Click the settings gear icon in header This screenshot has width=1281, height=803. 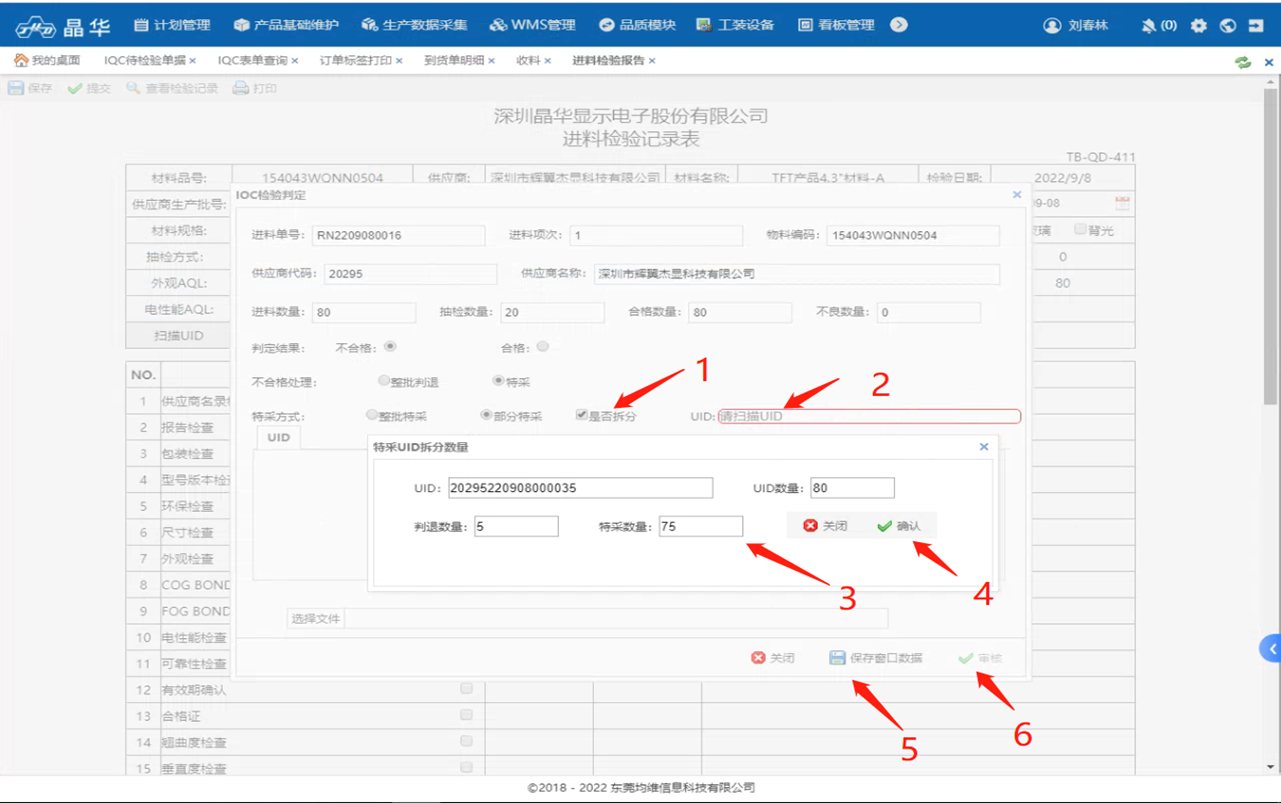pyautogui.click(x=1199, y=25)
